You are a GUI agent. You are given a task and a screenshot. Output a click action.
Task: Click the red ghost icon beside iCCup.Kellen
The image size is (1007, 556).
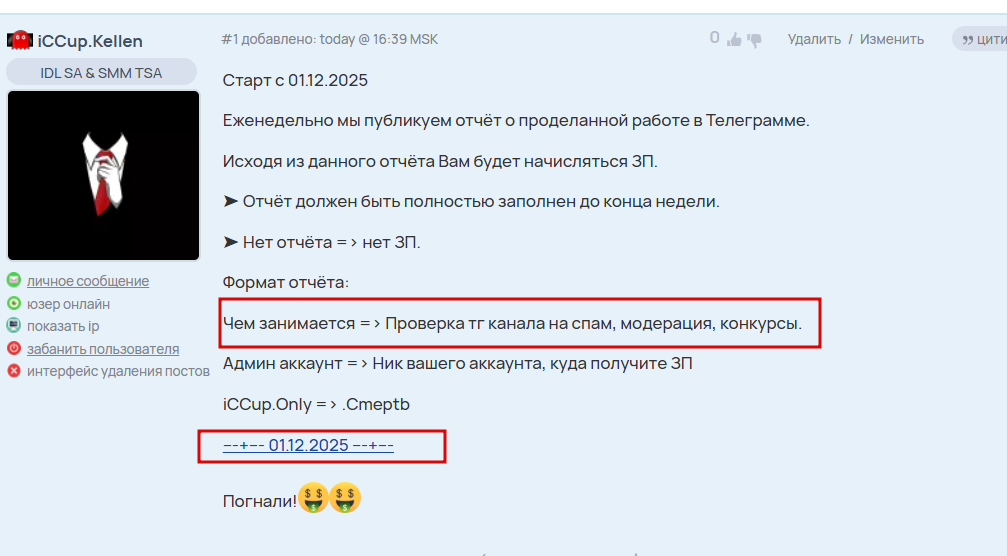coord(20,40)
